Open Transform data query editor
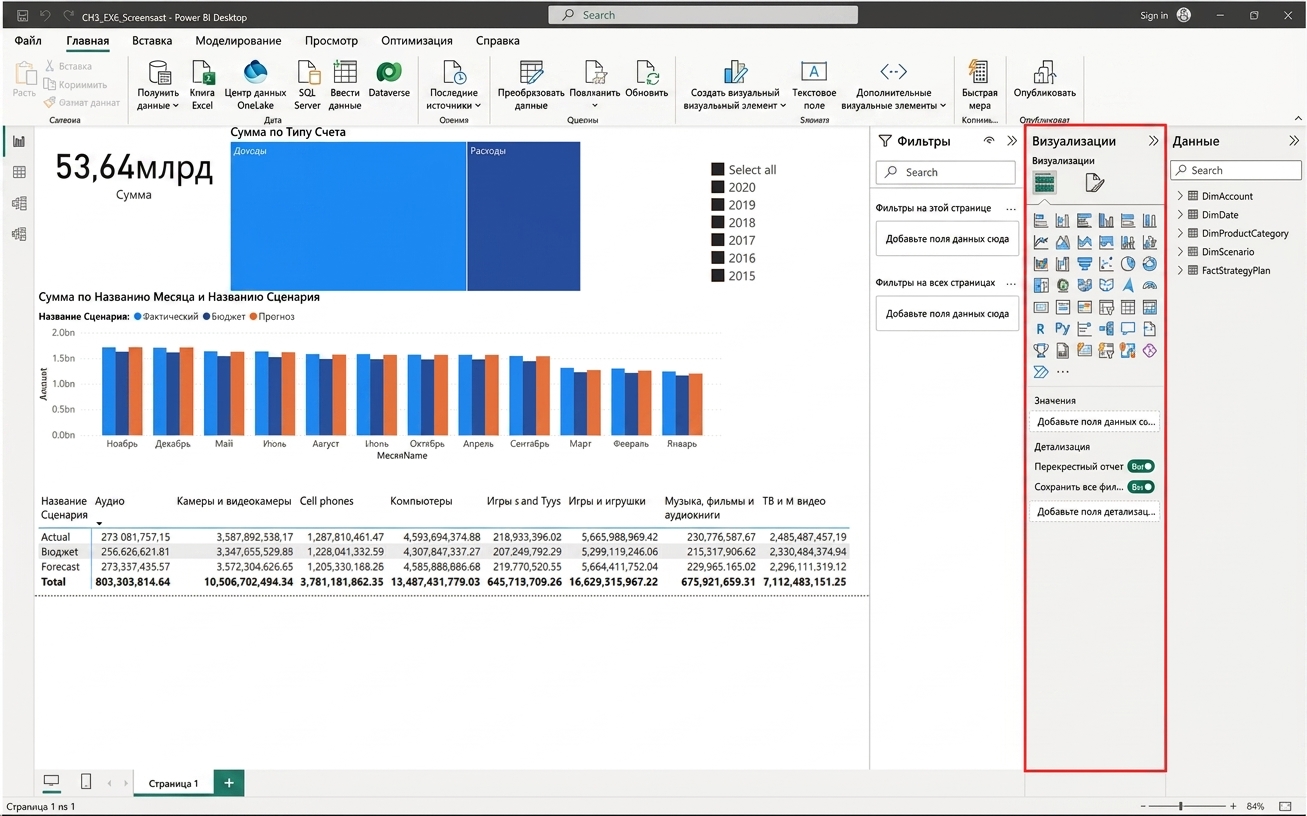 (x=531, y=85)
